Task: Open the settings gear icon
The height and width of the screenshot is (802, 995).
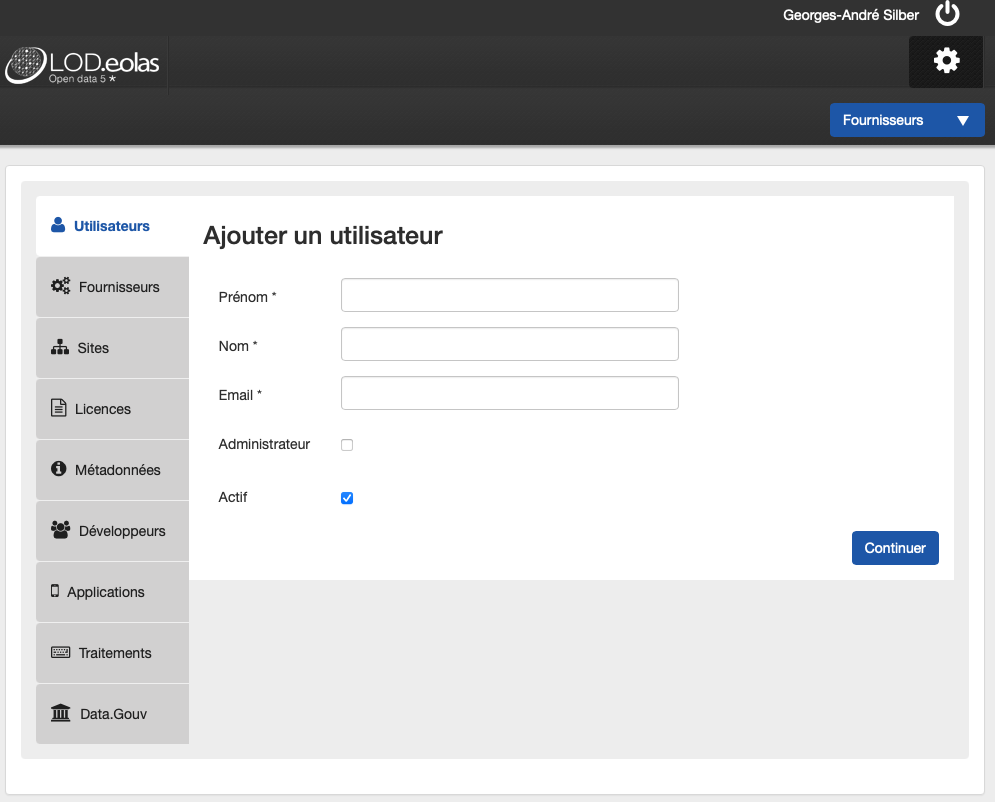Action: coord(946,61)
